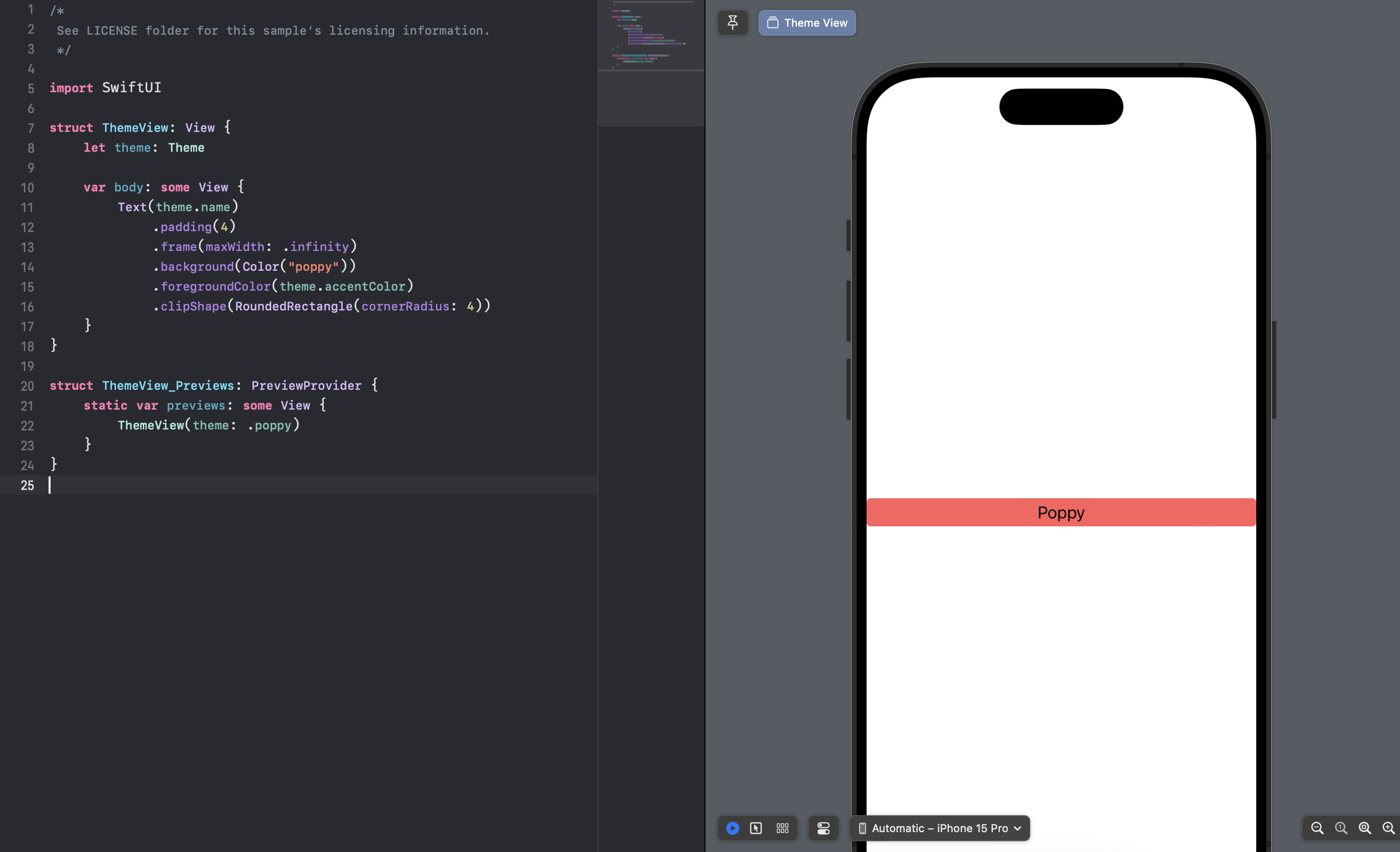Click the RoundedRectangle code token
The height and width of the screenshot is (852, 1400).
293,306
